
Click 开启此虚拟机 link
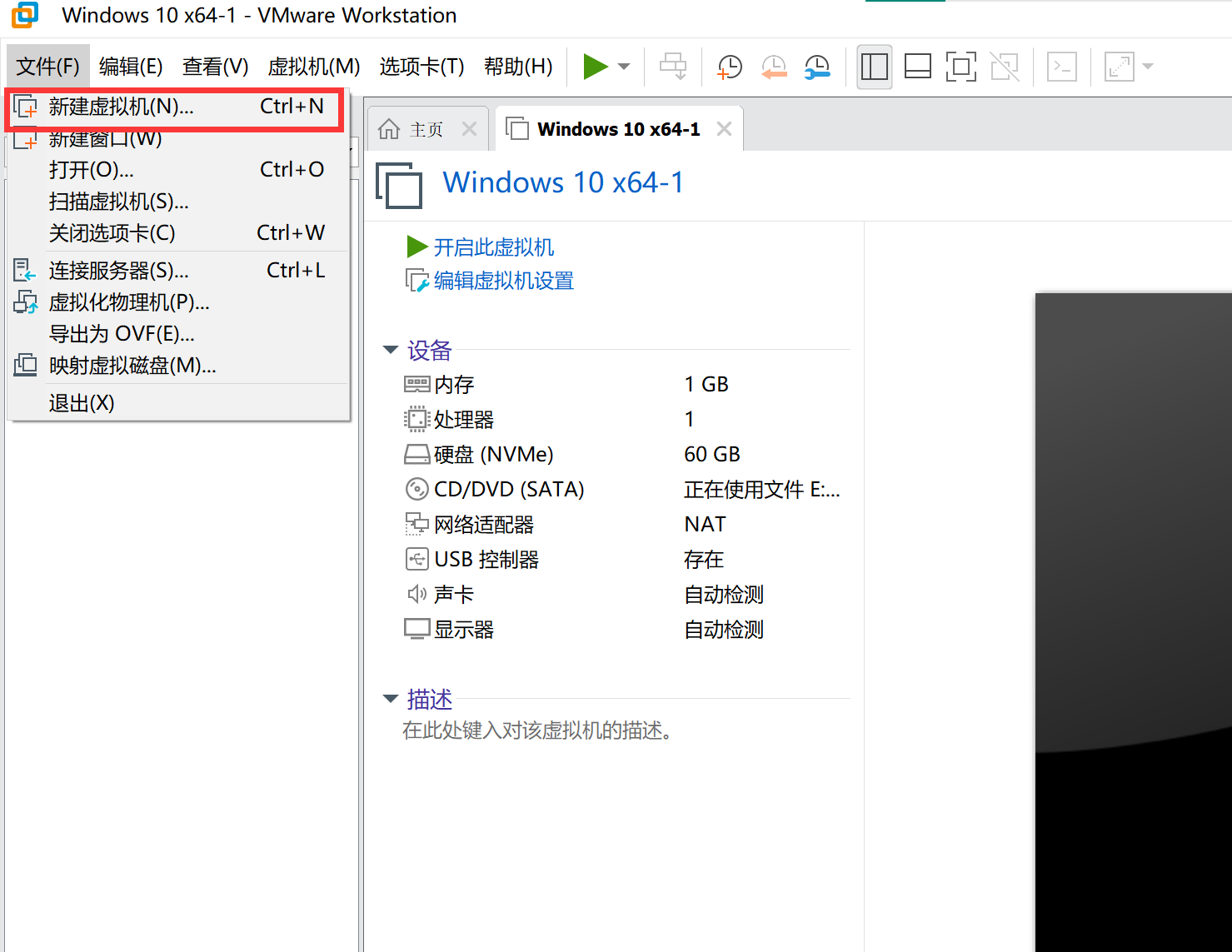pyautogui.click(x=494, y=247)
